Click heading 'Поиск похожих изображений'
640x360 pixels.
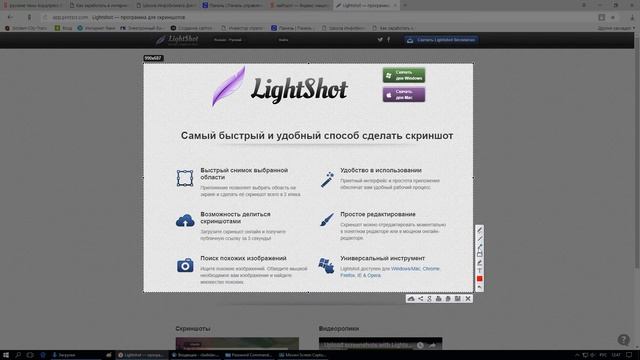(x=243, y=258)
